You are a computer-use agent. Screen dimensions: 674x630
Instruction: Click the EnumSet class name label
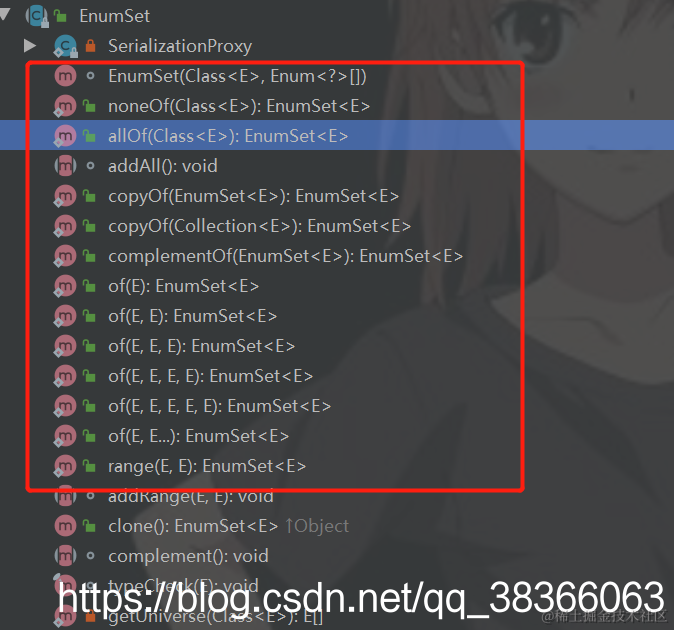click(x=115, y=16)
